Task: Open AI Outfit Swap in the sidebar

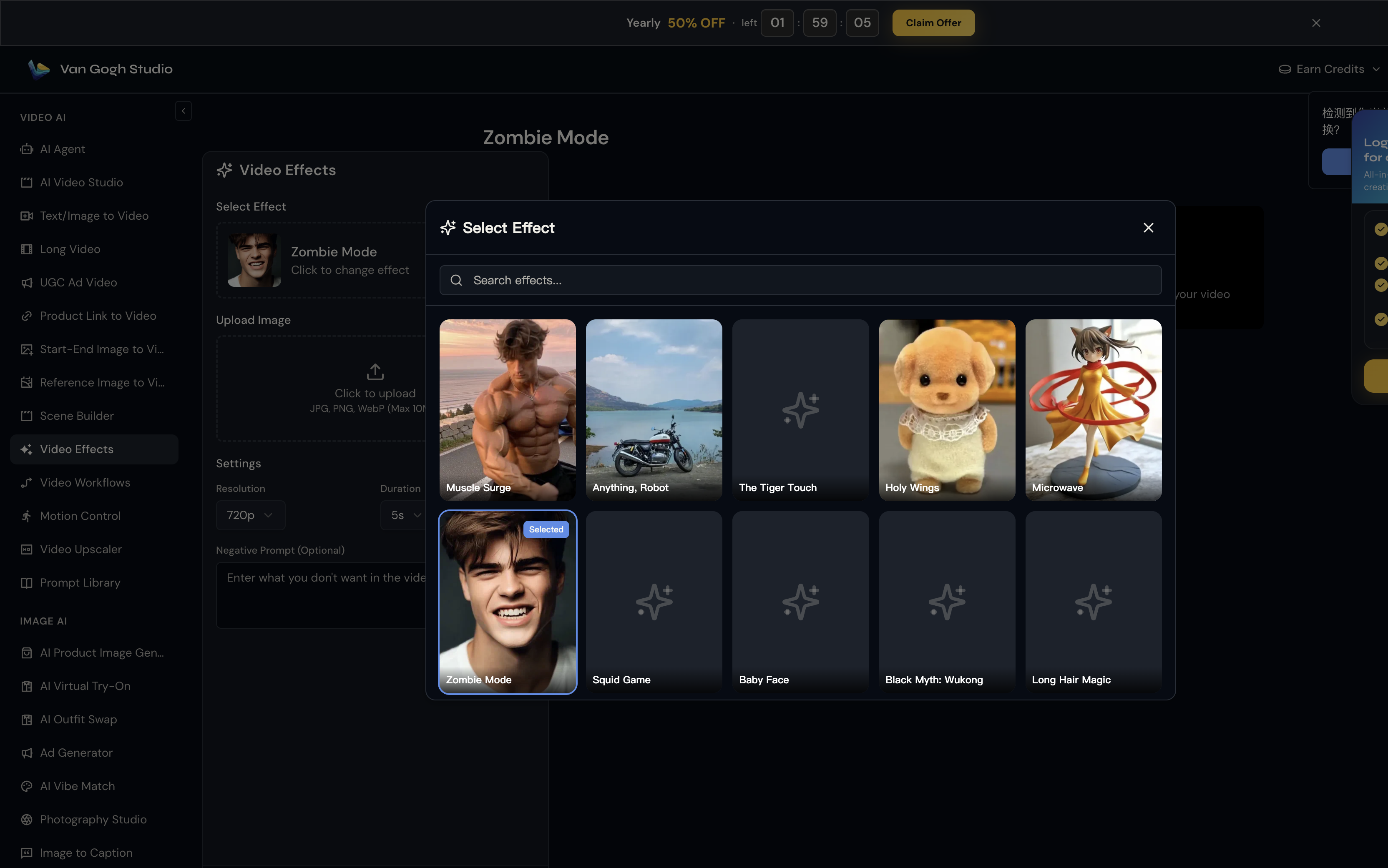Action: (94, 720)
